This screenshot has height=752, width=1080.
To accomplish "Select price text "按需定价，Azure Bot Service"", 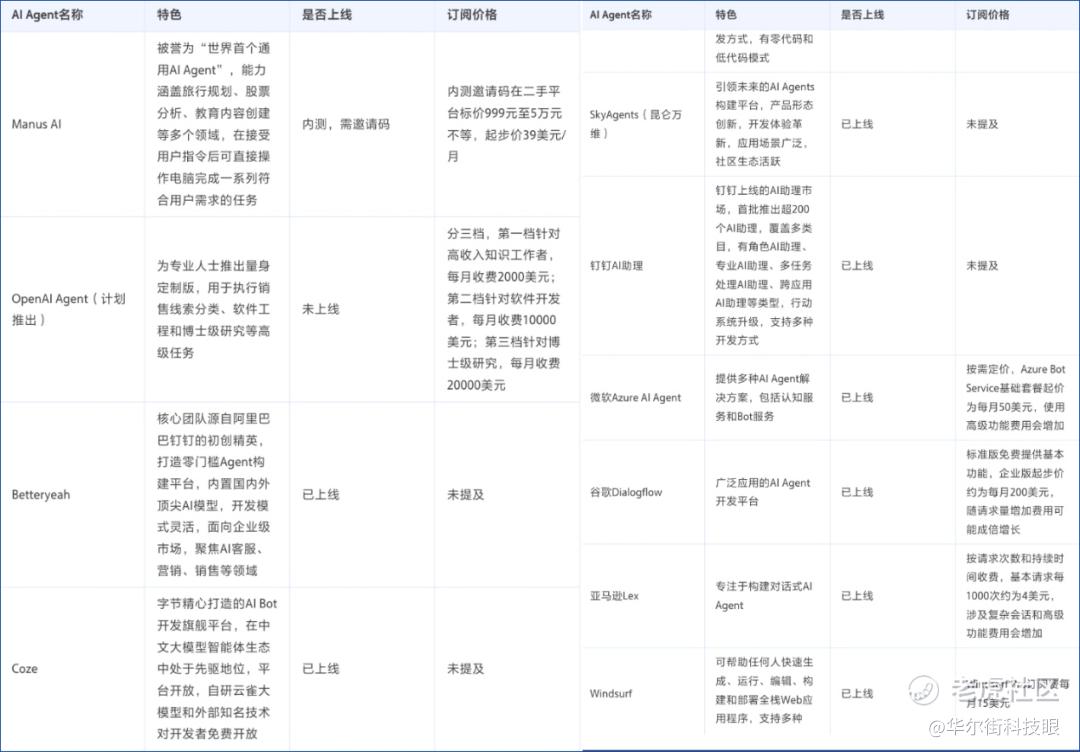I will click(1015, 378).
